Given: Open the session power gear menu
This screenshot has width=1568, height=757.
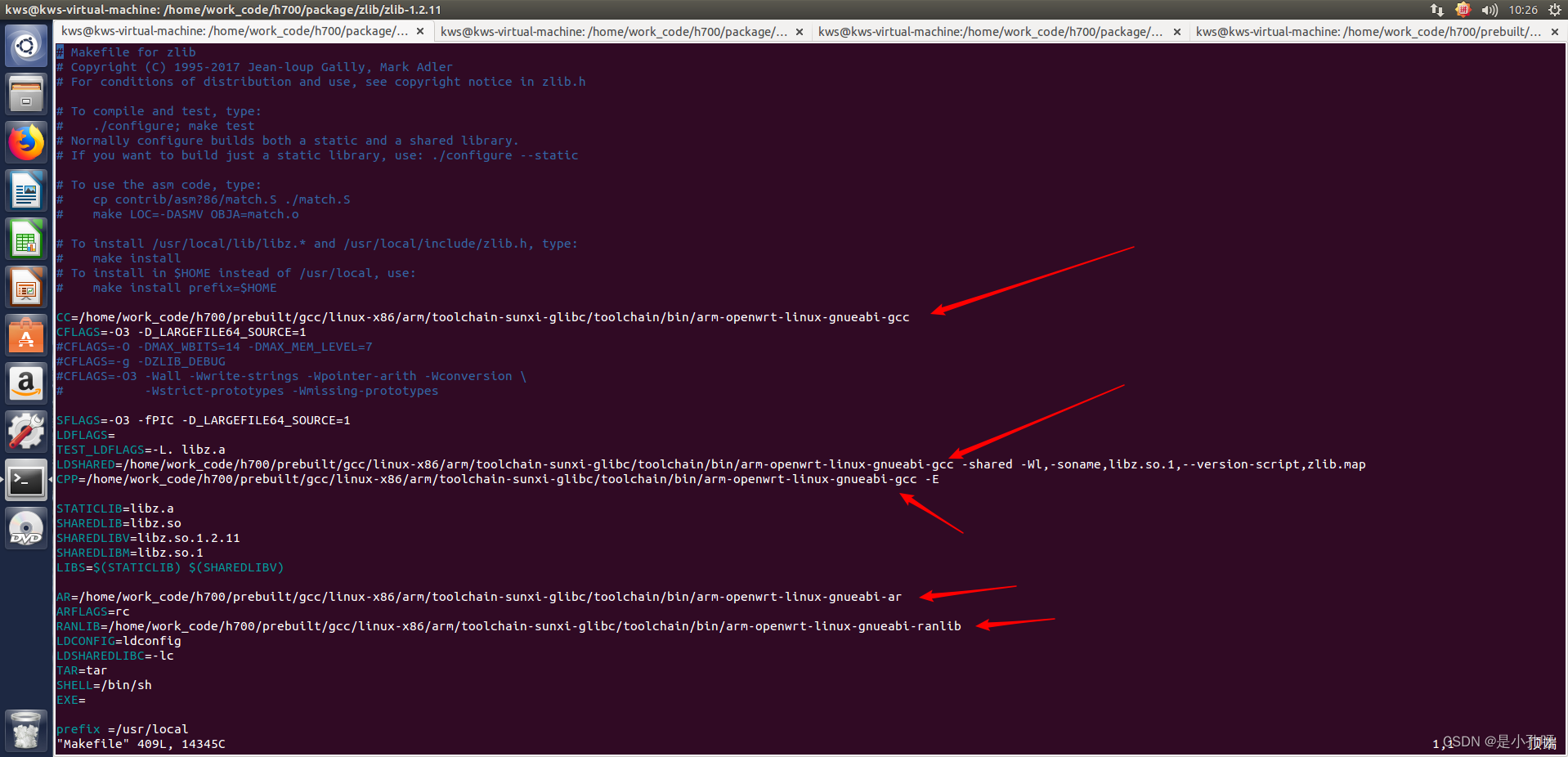Looking at the screenshot, I should coord(1554,10).
